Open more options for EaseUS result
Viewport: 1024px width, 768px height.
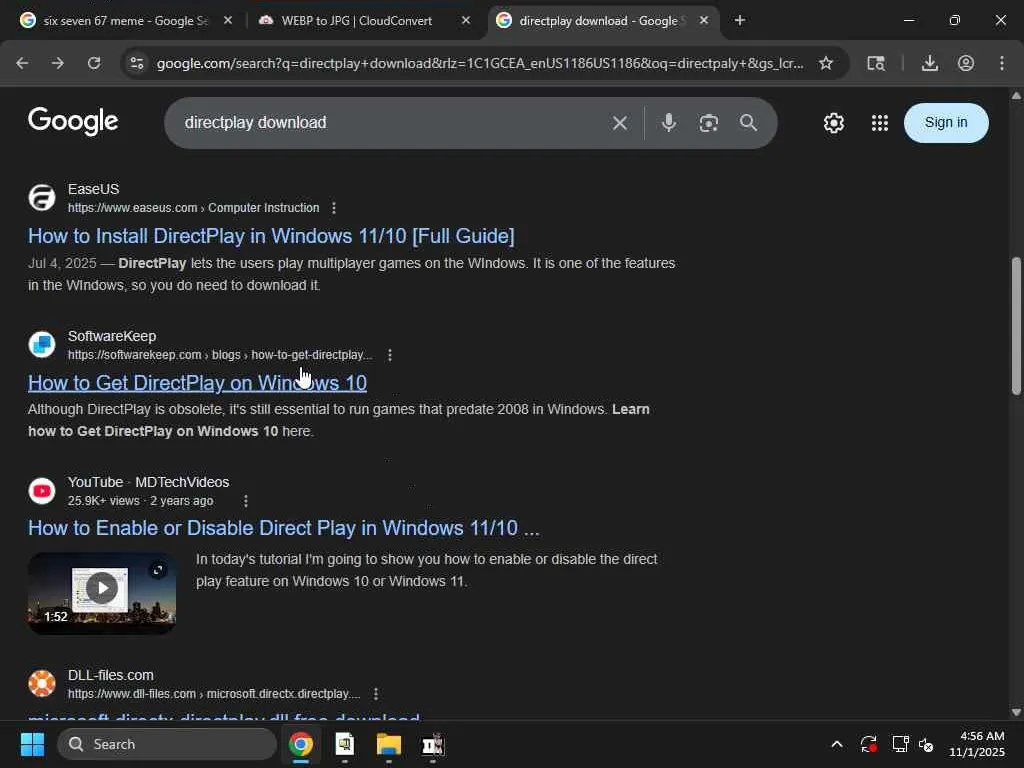coord(334,208)
